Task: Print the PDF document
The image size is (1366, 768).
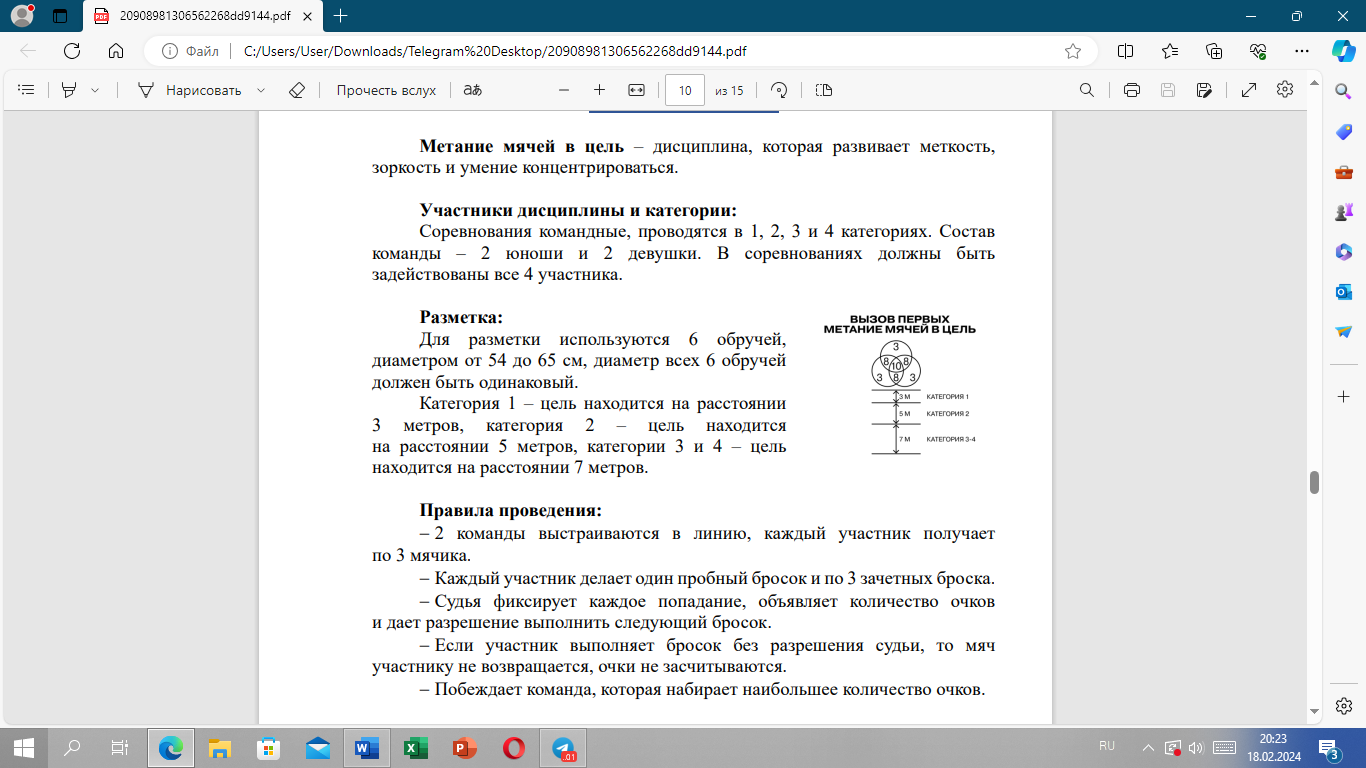Action: click(x=1132, y=90)
